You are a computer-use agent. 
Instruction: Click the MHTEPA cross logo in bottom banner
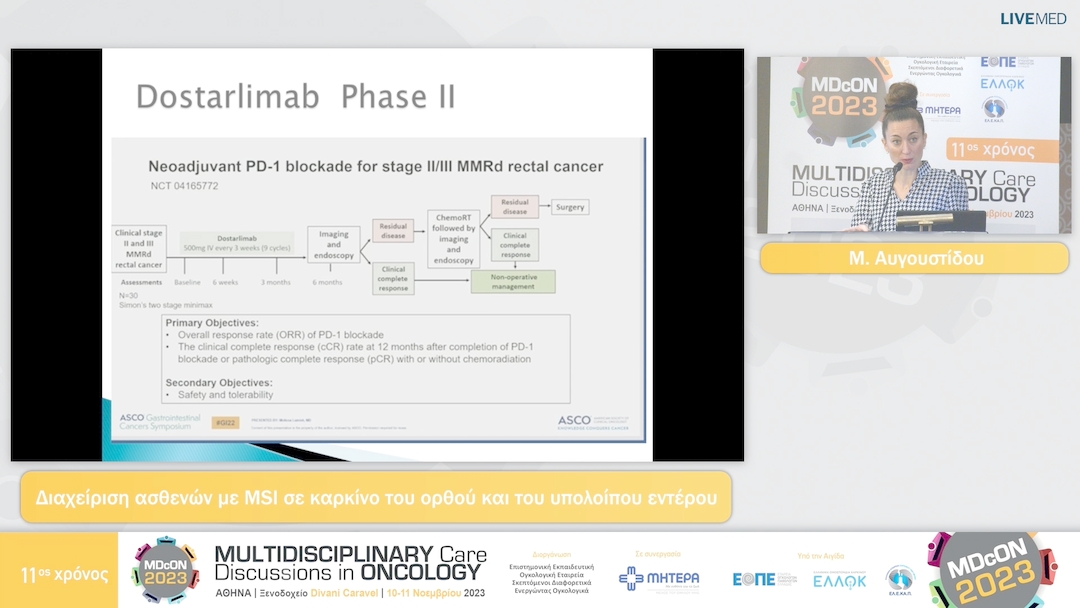[x=659, y=579]
